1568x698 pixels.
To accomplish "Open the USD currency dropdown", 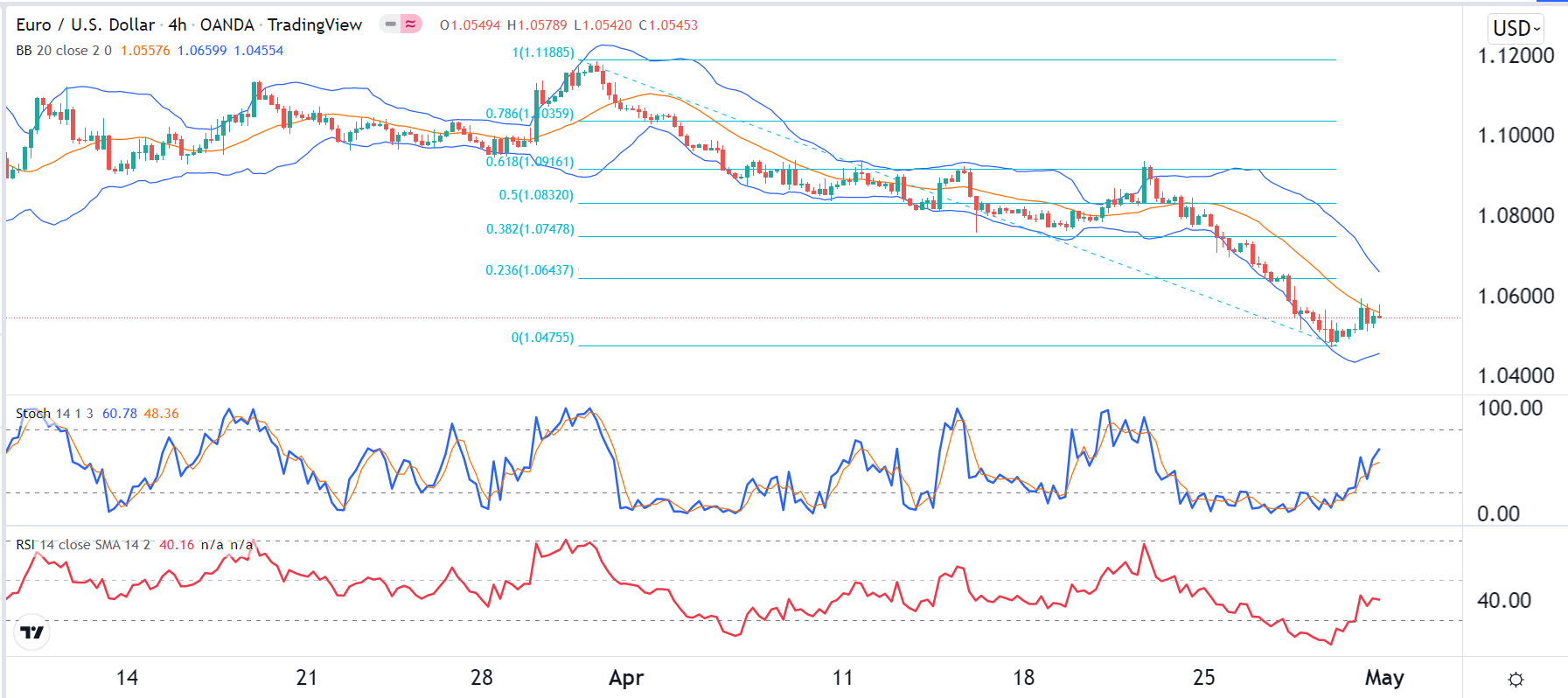I will pyautogui.click(x=1516, y=28).
